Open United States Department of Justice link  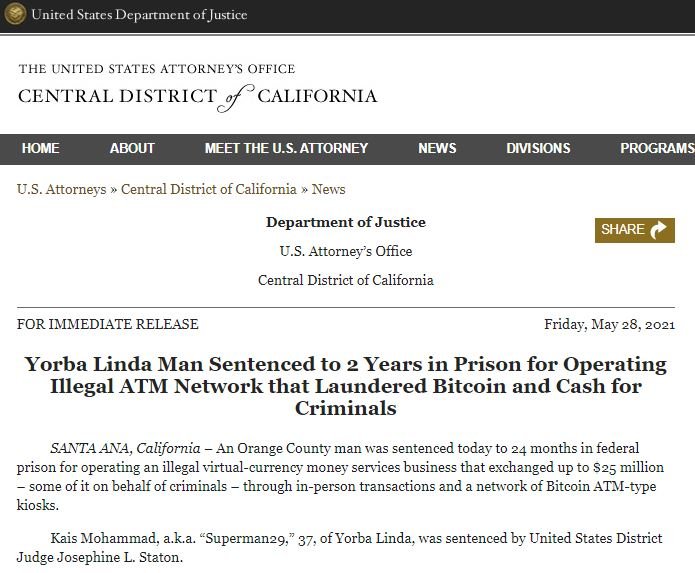tap(139, 15)
